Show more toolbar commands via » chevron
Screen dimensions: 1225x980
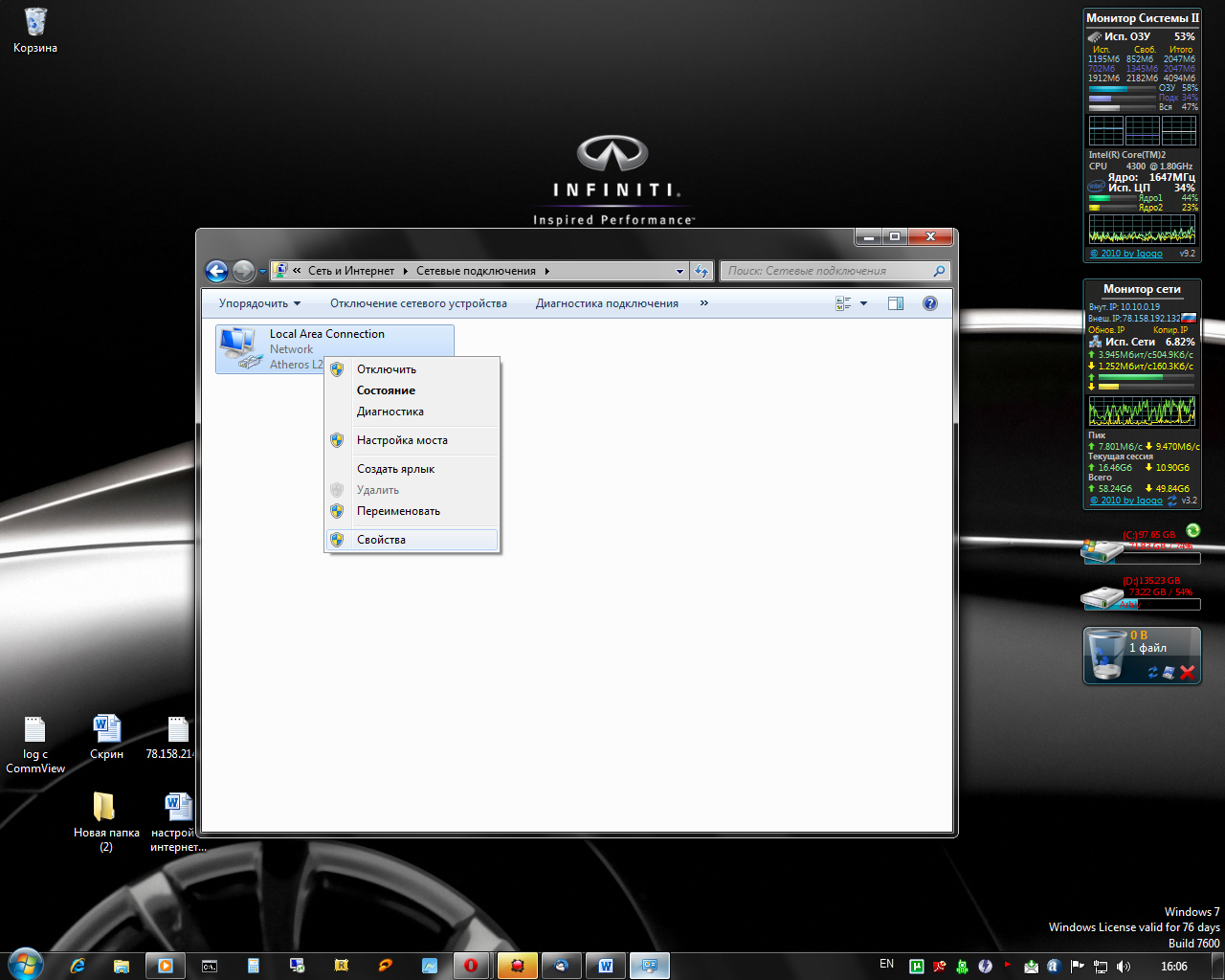pyautogui.click(x=704, y=303)
